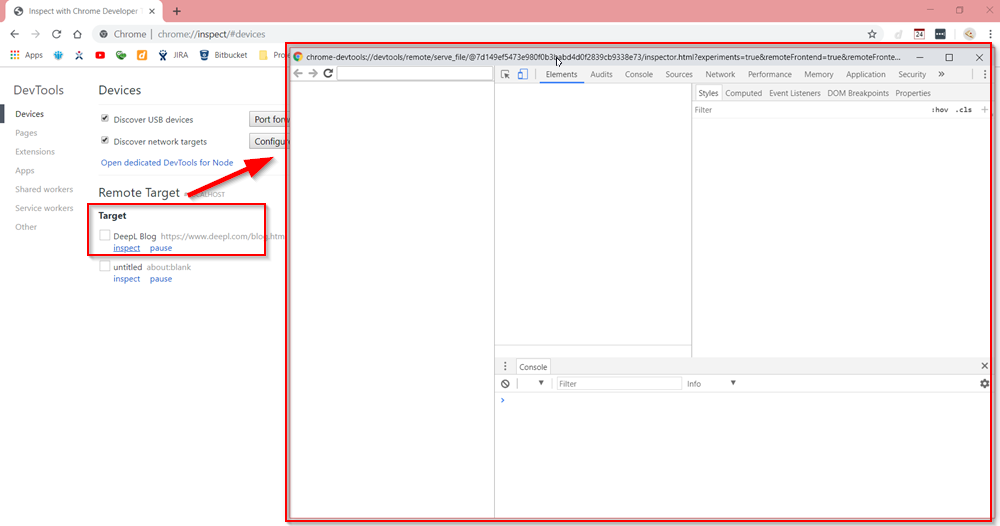Screen dimensions: 1000x526
Task: Switch to the Security tab
Action: point(912,75)
